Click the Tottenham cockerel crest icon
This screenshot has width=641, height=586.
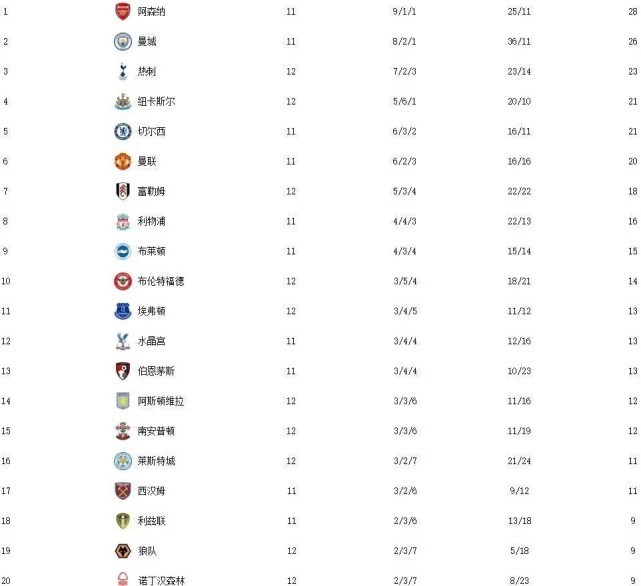point(122,72)
